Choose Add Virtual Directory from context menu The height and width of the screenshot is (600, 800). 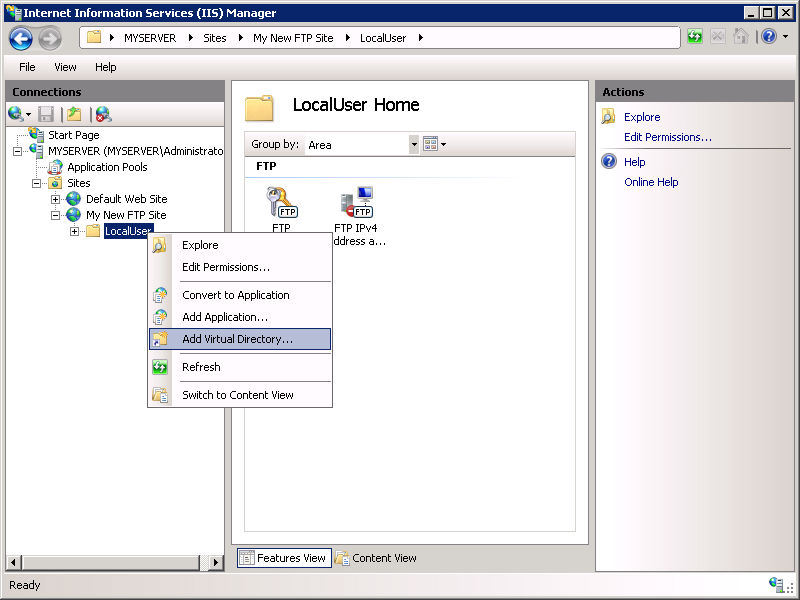pos(238,339)
